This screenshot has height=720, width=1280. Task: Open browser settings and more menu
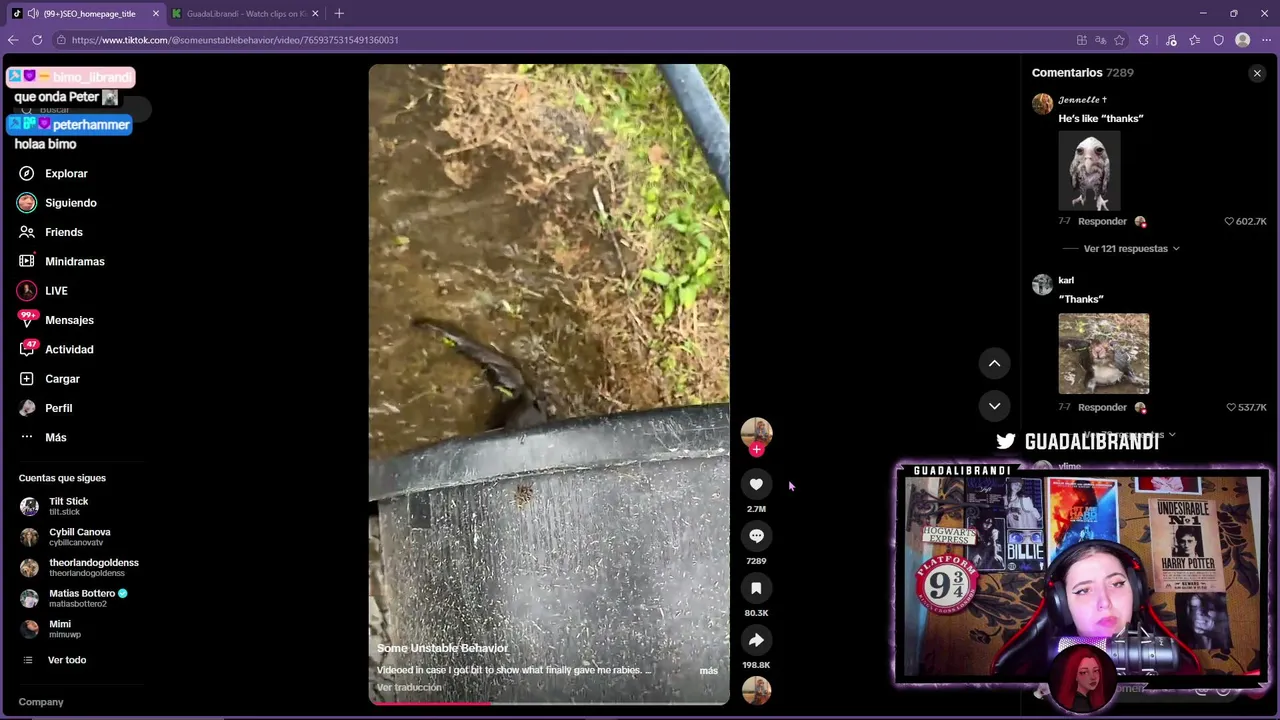click(x=1266, y=40)
